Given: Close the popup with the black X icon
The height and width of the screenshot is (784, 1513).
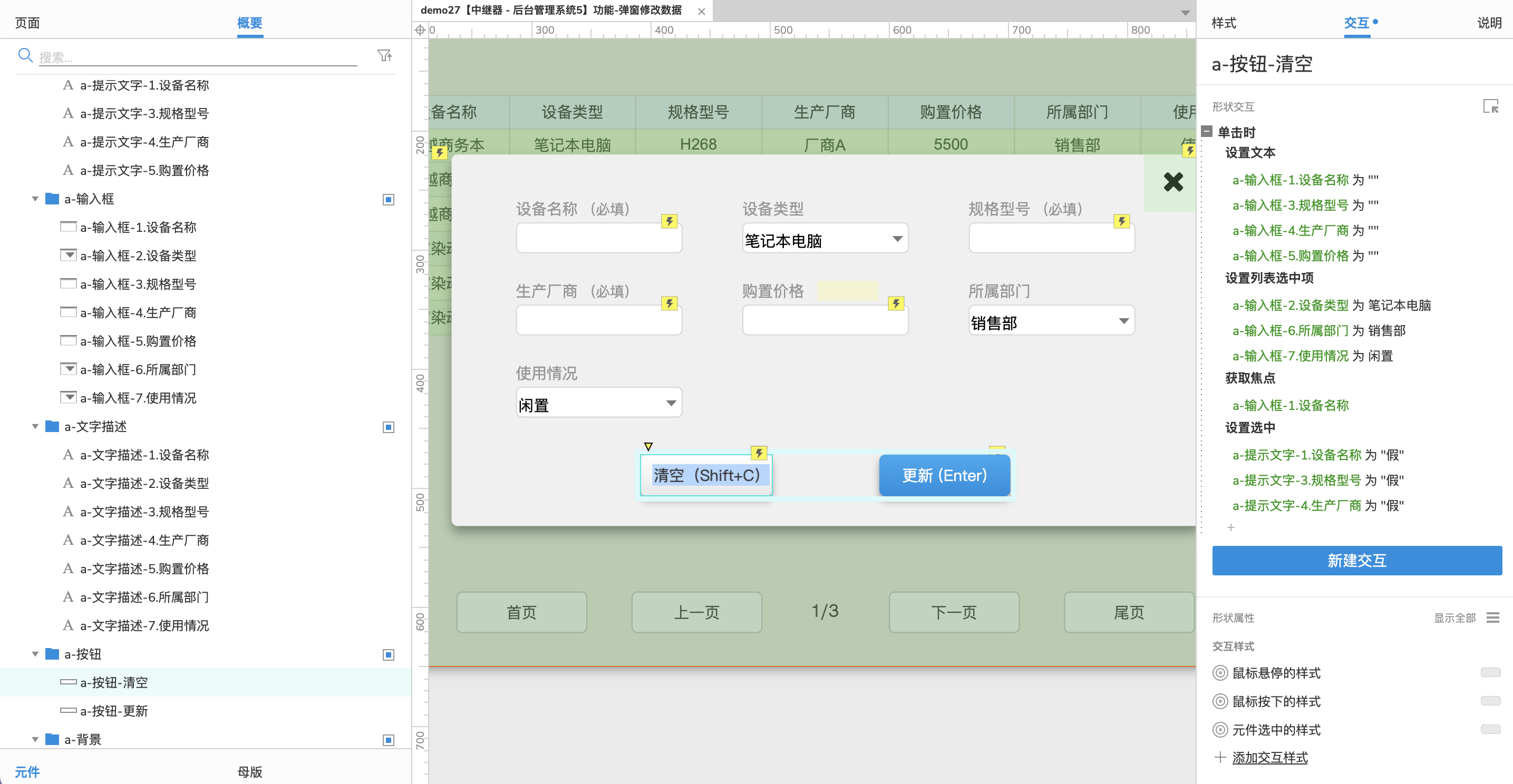Looking at the screenshot, I should 1173,182.
